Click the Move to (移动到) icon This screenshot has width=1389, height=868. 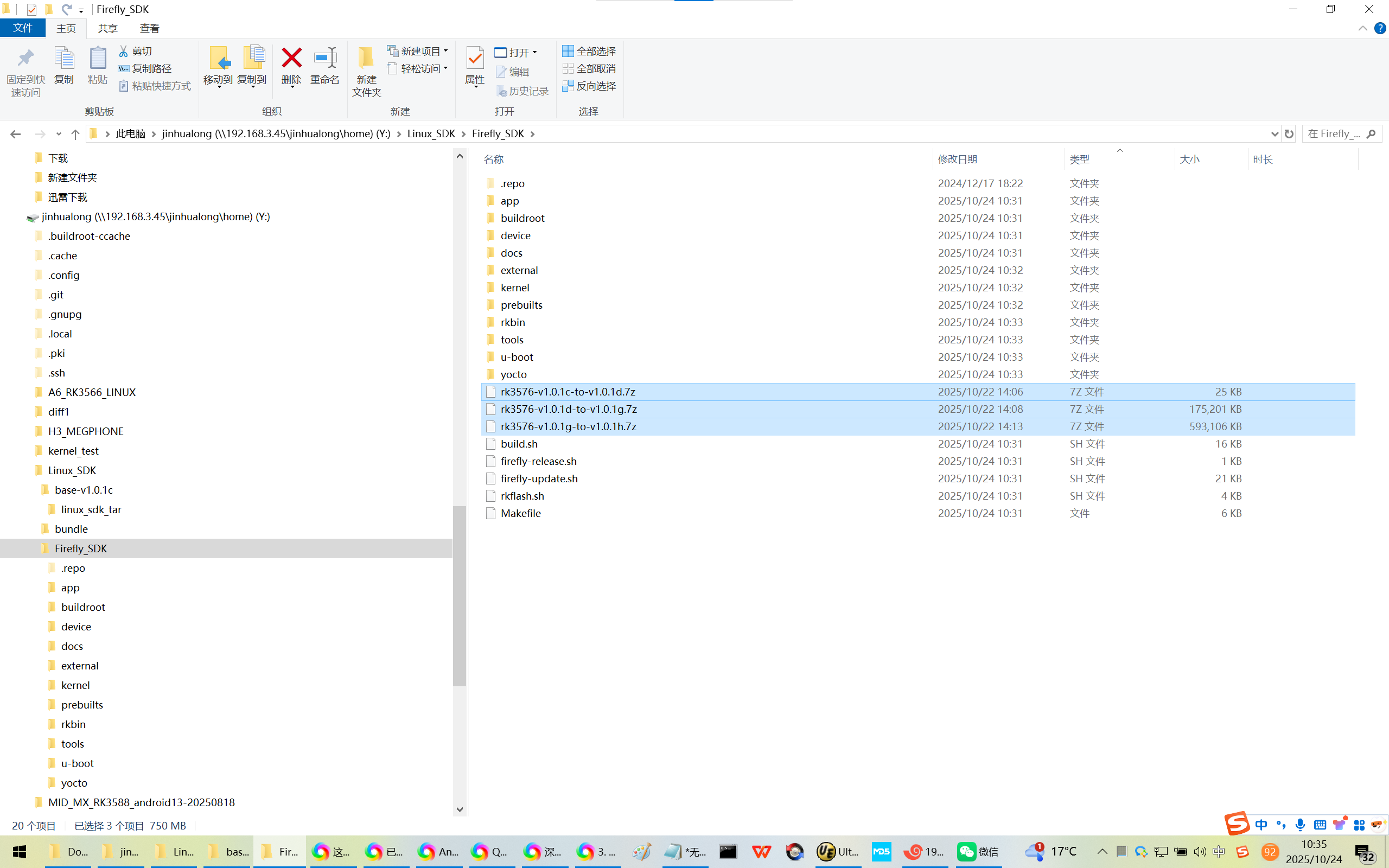click(218, 59)
